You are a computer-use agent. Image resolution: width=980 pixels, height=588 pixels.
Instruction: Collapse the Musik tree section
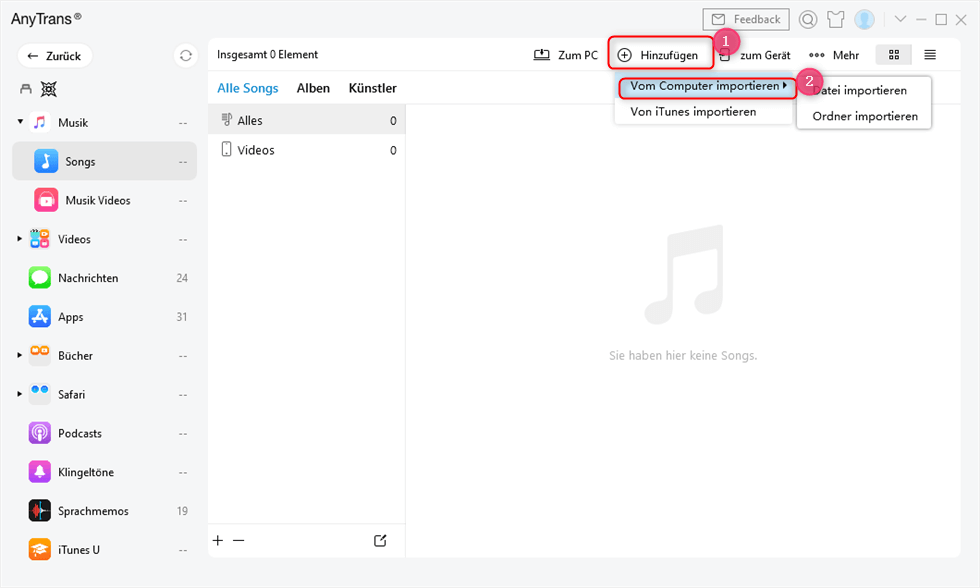tap(20, 122)
